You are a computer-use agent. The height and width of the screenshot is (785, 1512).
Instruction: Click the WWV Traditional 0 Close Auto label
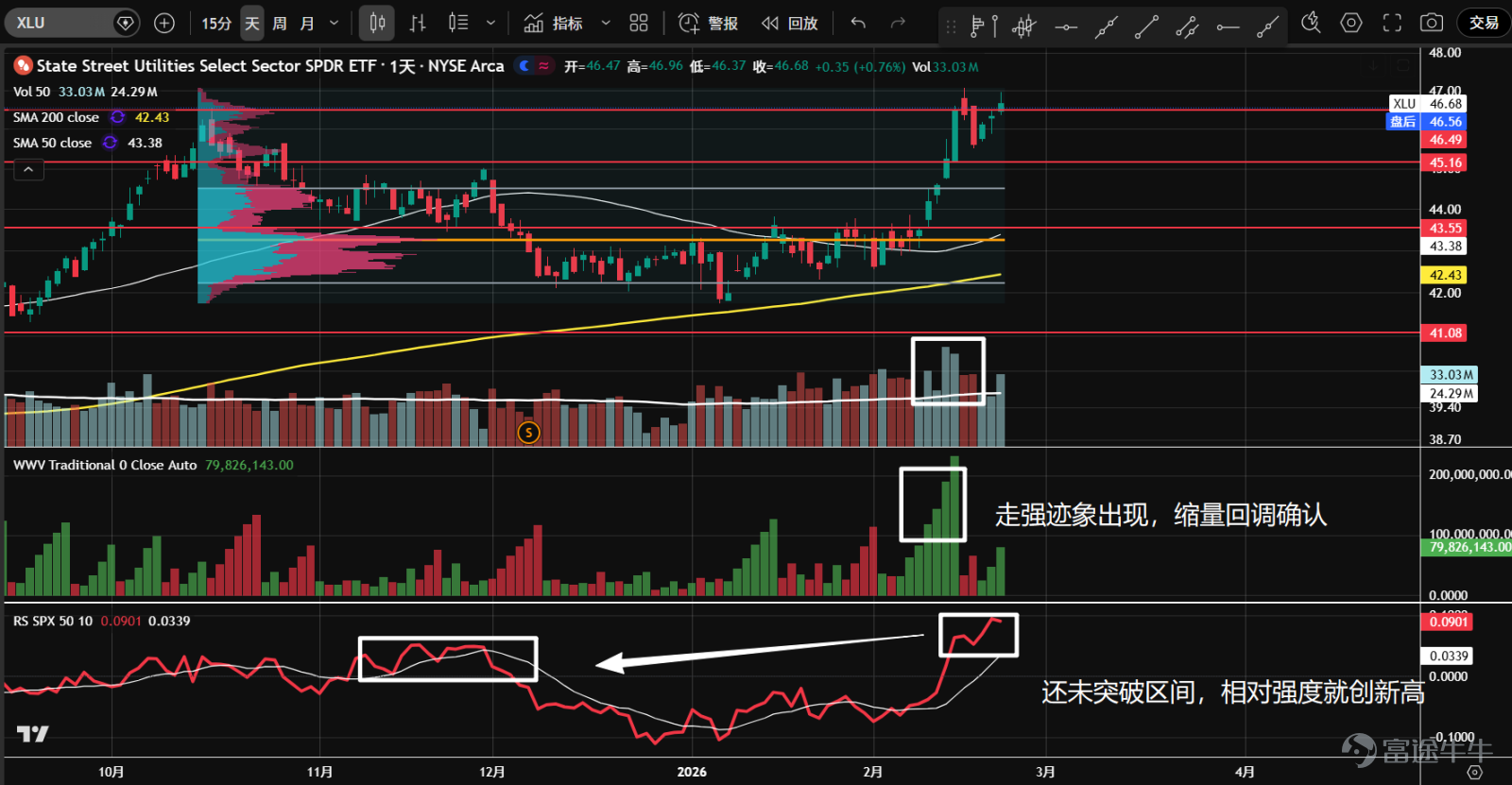[x=105, y=465]
